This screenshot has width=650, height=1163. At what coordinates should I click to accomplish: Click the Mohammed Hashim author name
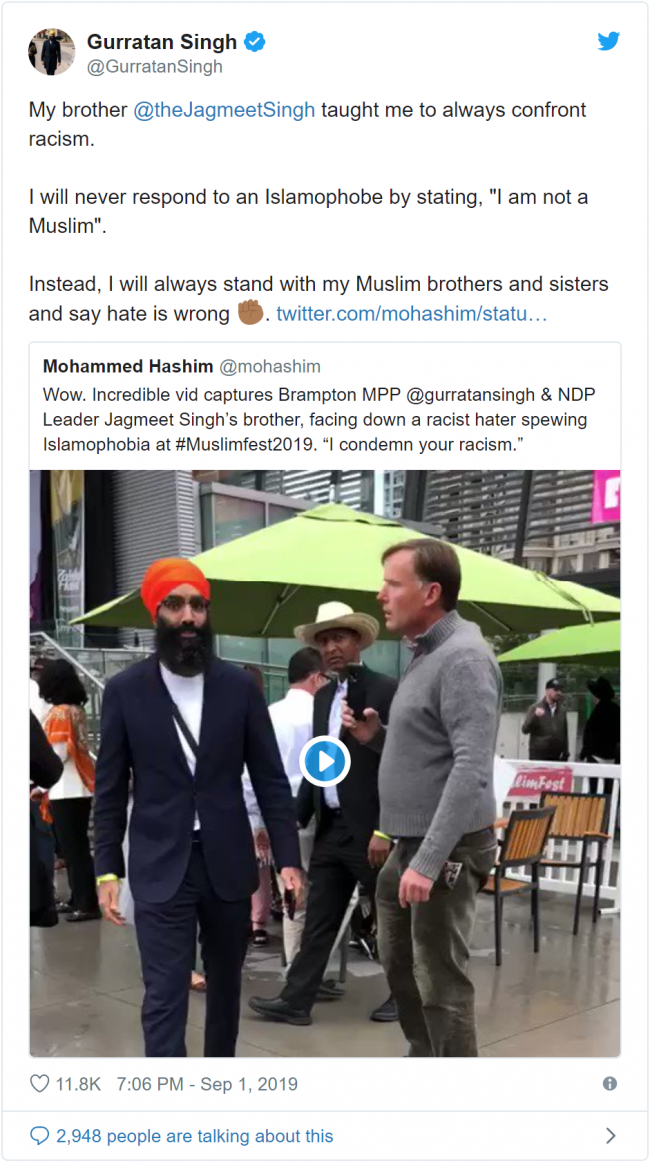point(128,366)
